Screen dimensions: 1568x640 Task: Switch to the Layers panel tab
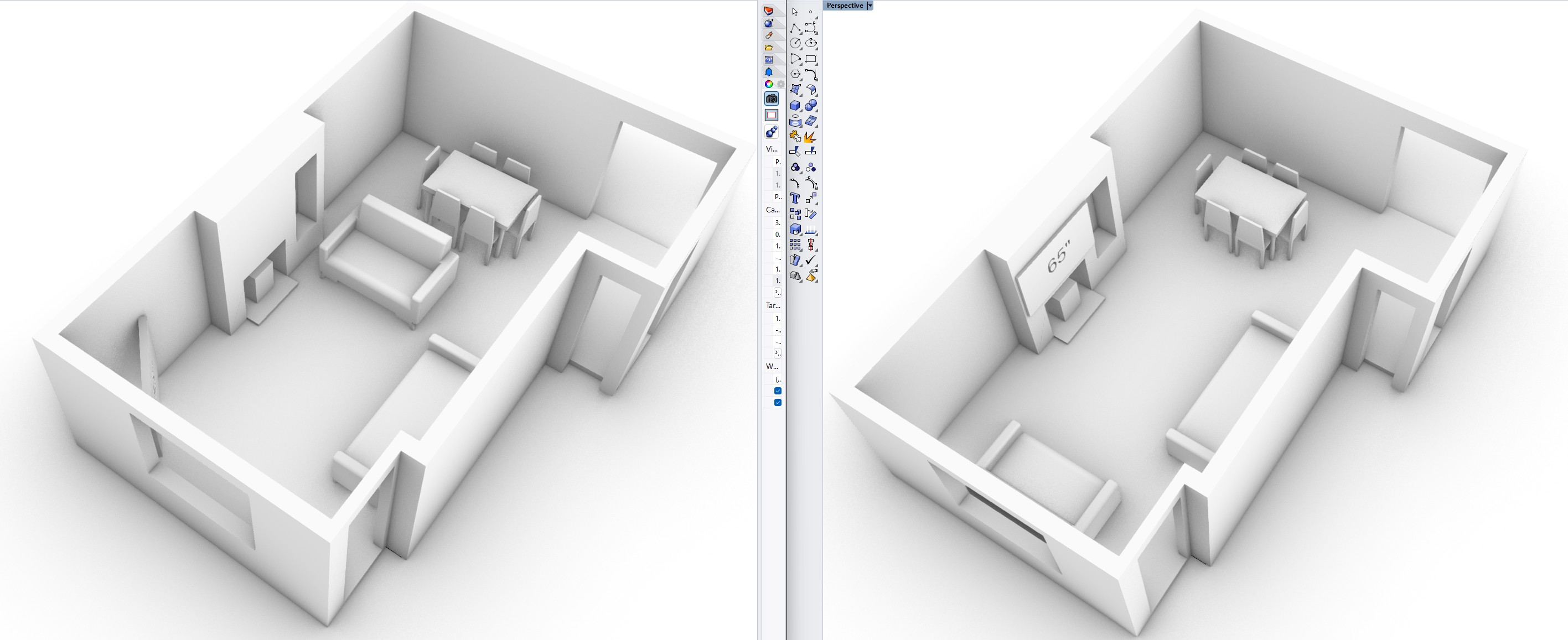(769, 11)
